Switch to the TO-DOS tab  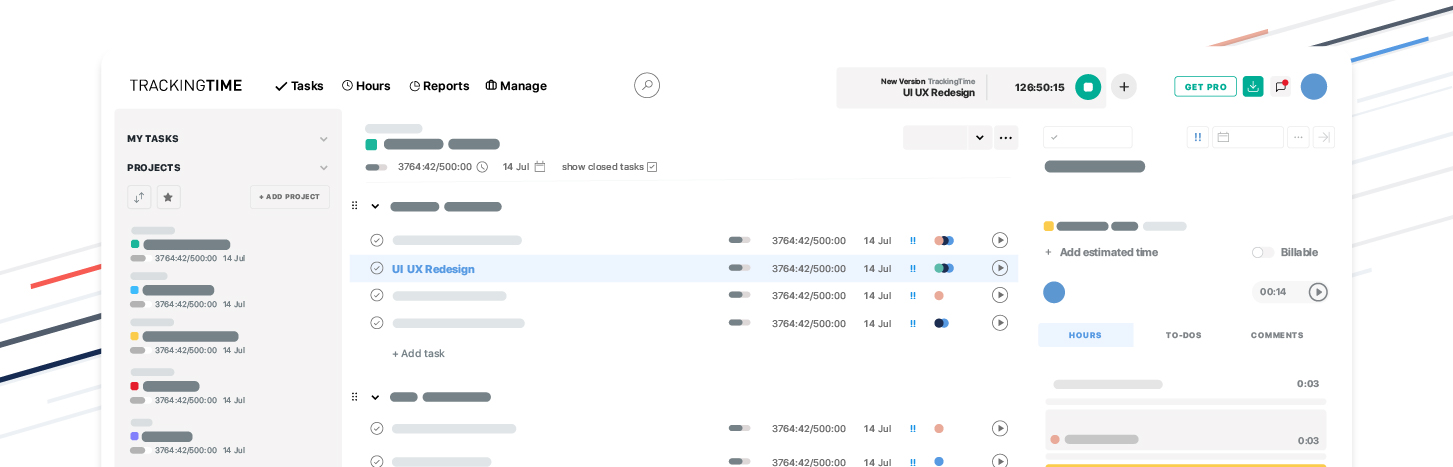coord(1183,335)
